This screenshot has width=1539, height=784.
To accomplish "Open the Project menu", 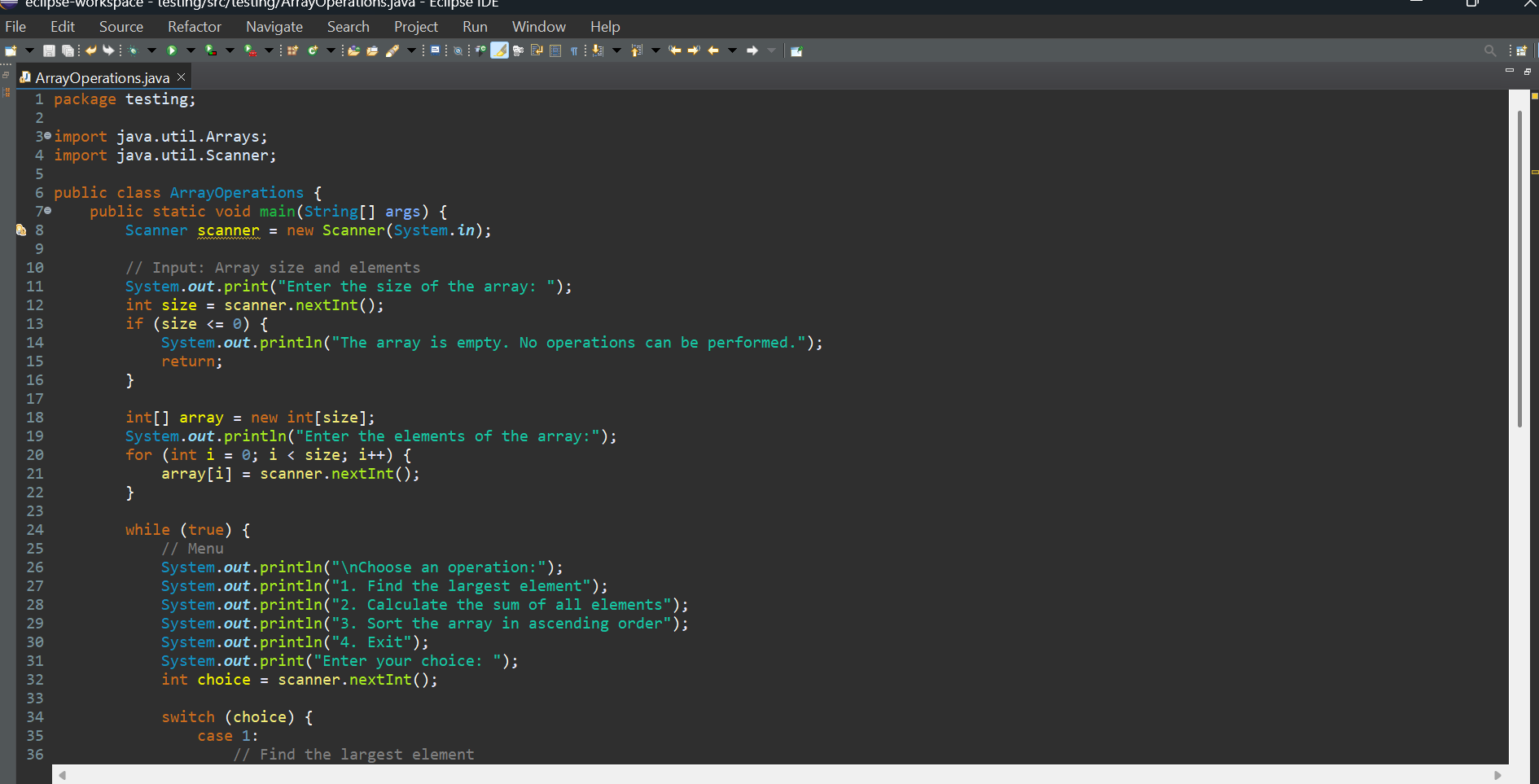I will [x=416, y=27].
